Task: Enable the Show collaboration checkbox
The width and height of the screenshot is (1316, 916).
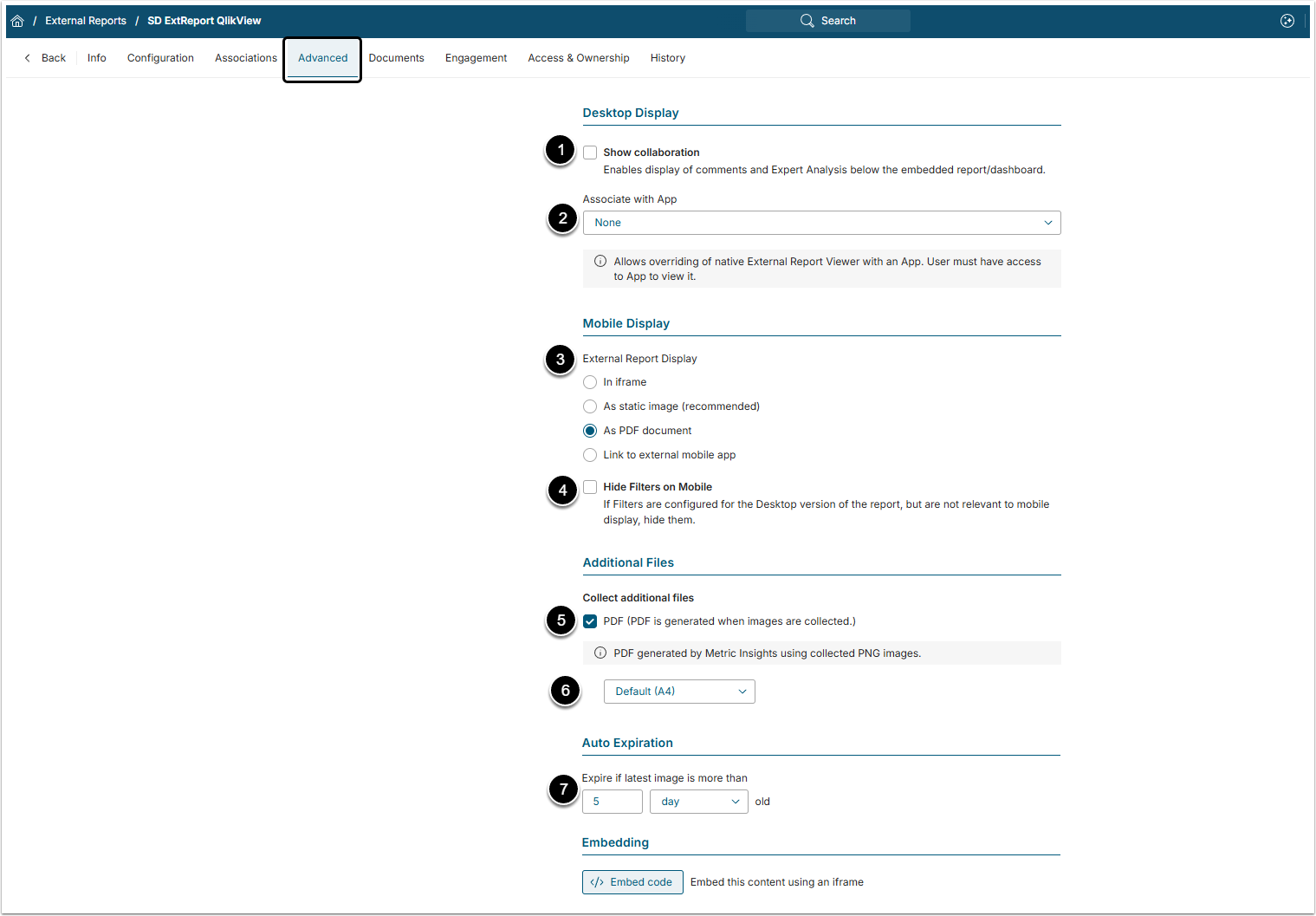Action: click(590, 153)
